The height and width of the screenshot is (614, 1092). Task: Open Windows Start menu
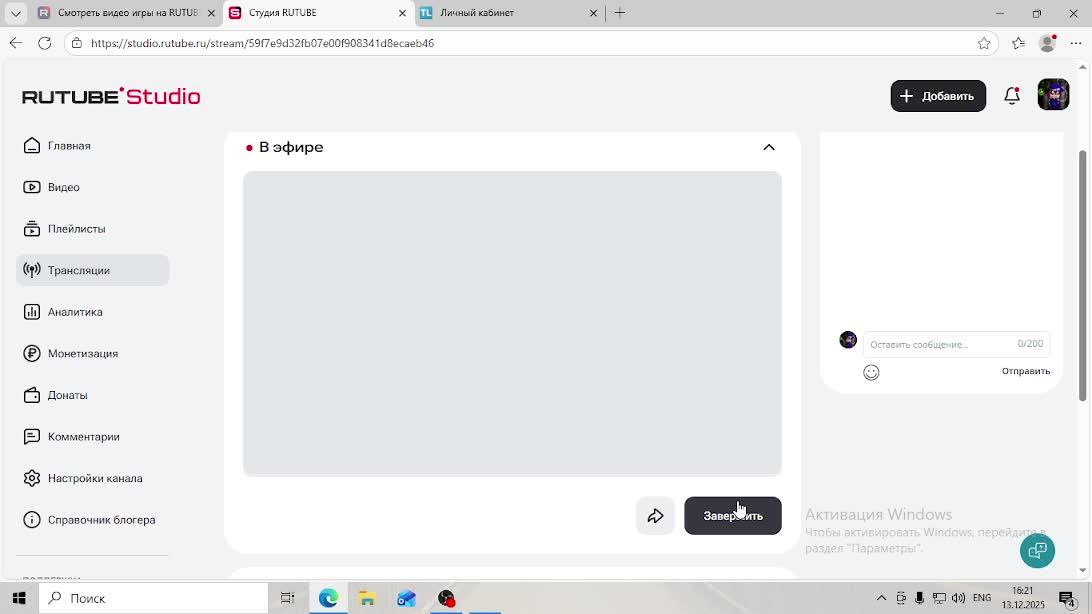[x=19, y=598]
